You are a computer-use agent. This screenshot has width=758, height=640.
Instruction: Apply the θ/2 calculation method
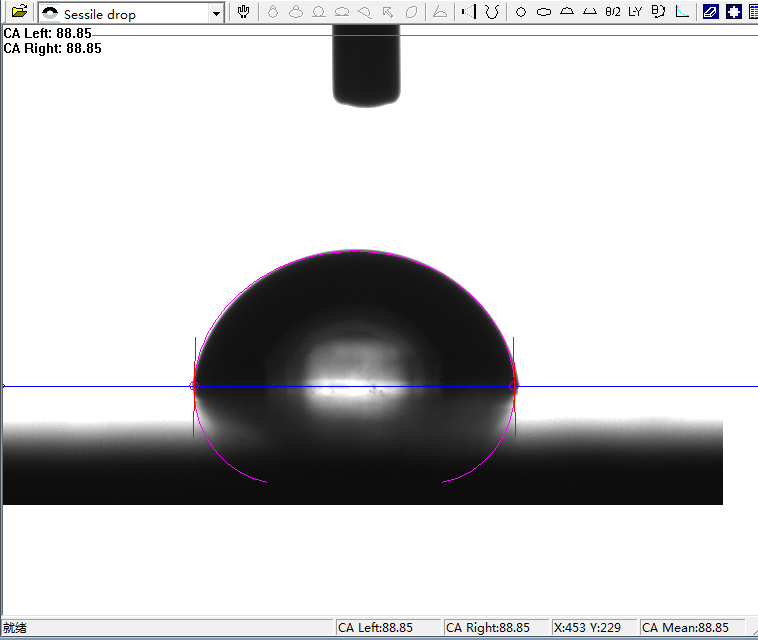pyautogui.click(x=613, y=12)
